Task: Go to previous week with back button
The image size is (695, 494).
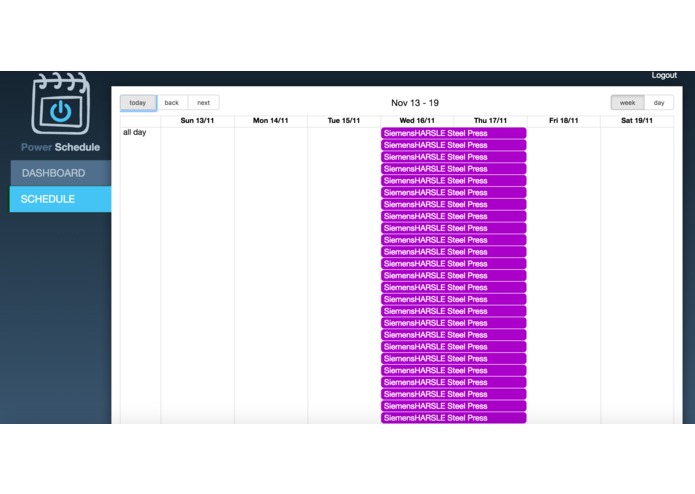Action: 172,103
